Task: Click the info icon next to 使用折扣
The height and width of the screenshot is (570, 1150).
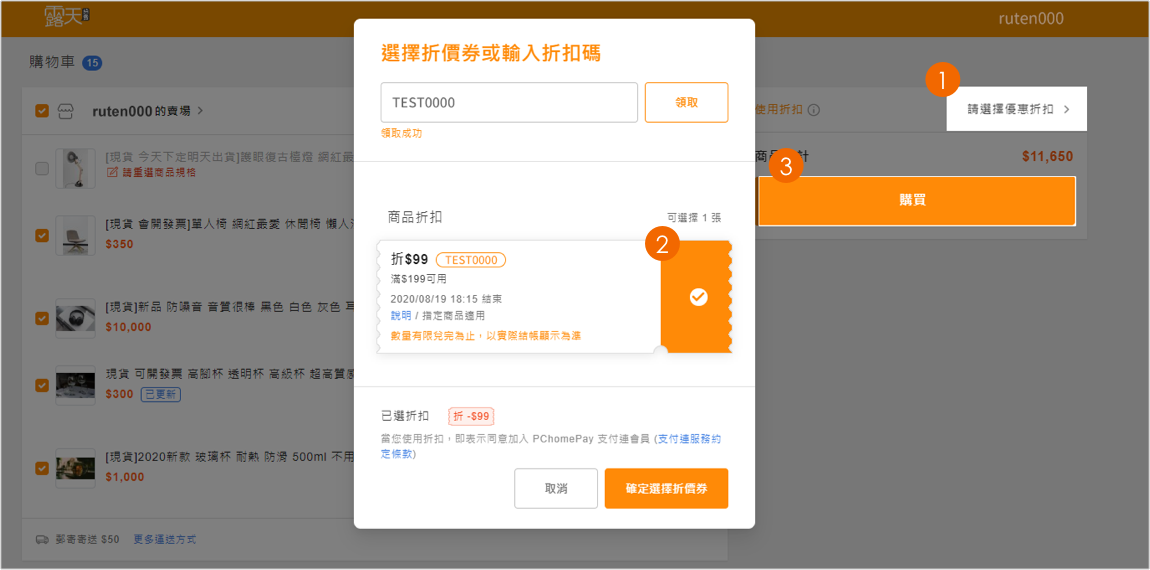Action: 813,110
